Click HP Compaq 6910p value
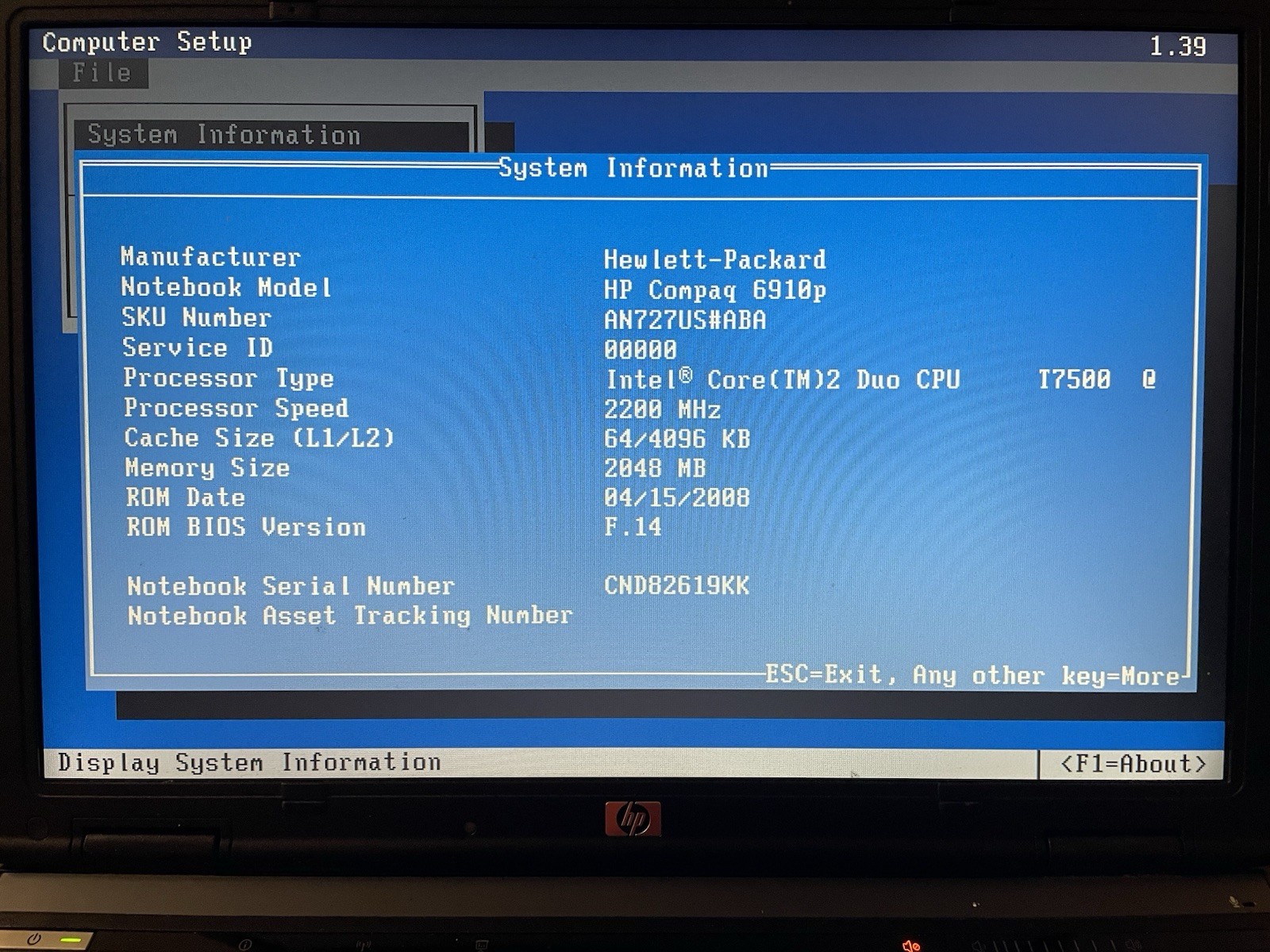Screen dimensions: 1270x952 [714, 290]
